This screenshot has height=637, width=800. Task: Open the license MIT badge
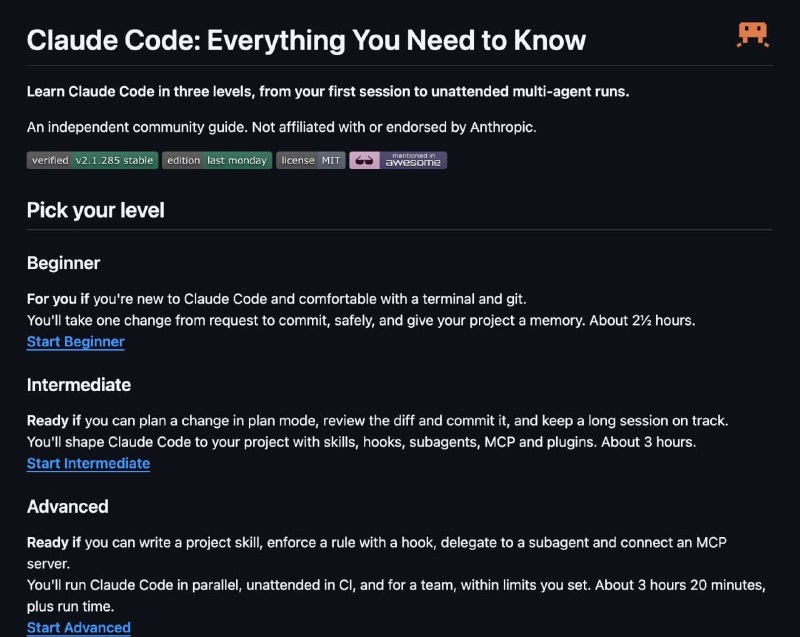311,160
